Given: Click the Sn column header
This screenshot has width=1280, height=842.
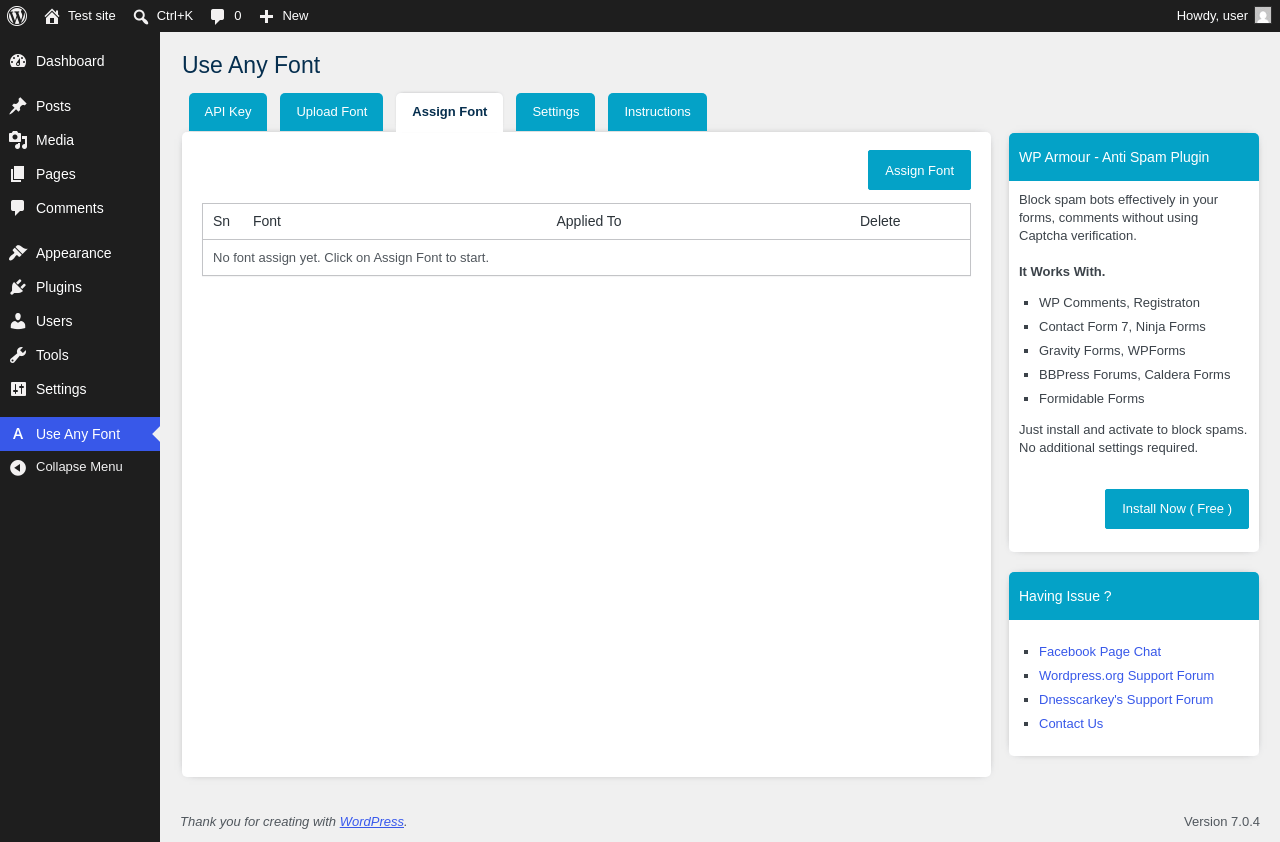Looking at the screenshot, I should (x=222, y=222).
